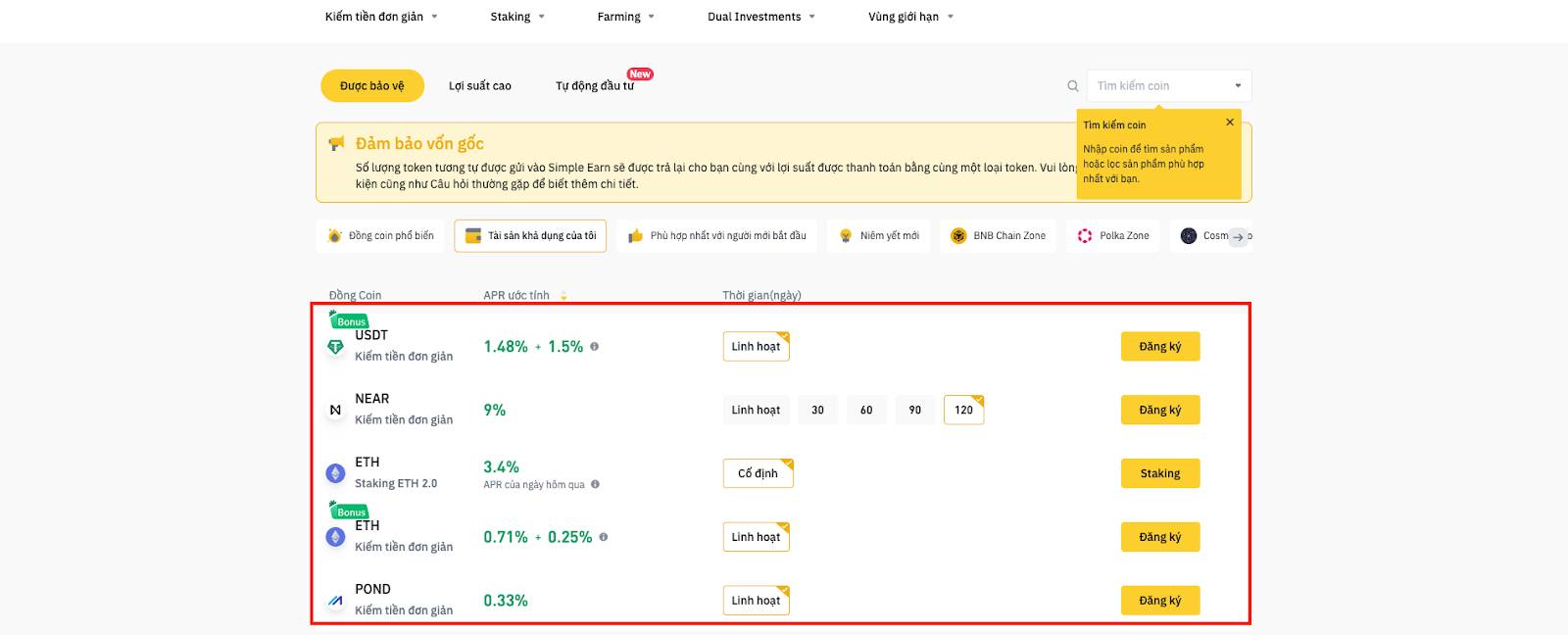
Task: Expand the Vùng giới hạn menu
Action: [x=911, y=17]
